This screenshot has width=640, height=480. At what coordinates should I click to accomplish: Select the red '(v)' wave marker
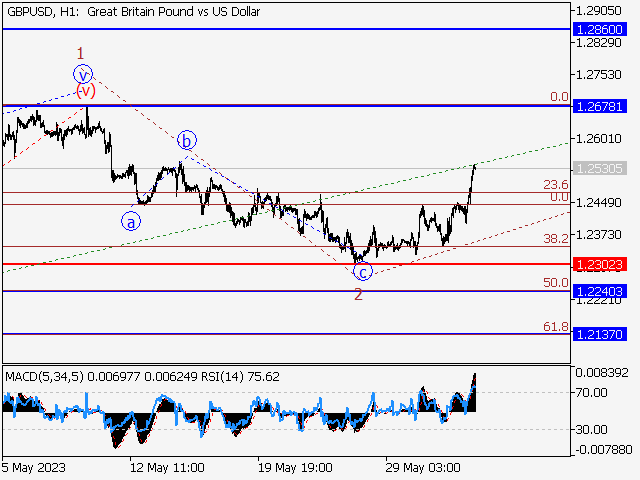(x=86, y=90)
